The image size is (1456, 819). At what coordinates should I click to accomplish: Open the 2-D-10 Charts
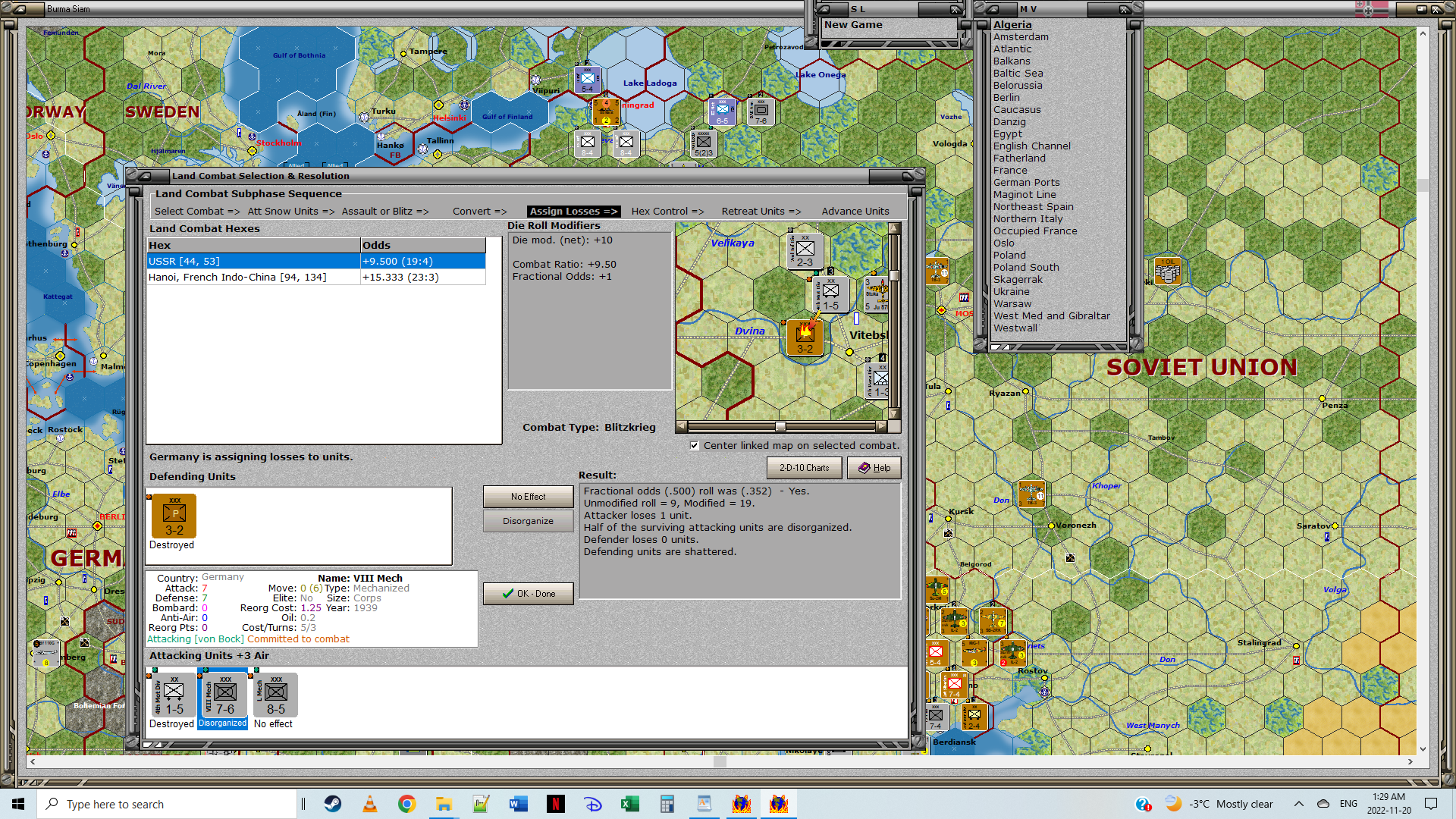[804, 468]
